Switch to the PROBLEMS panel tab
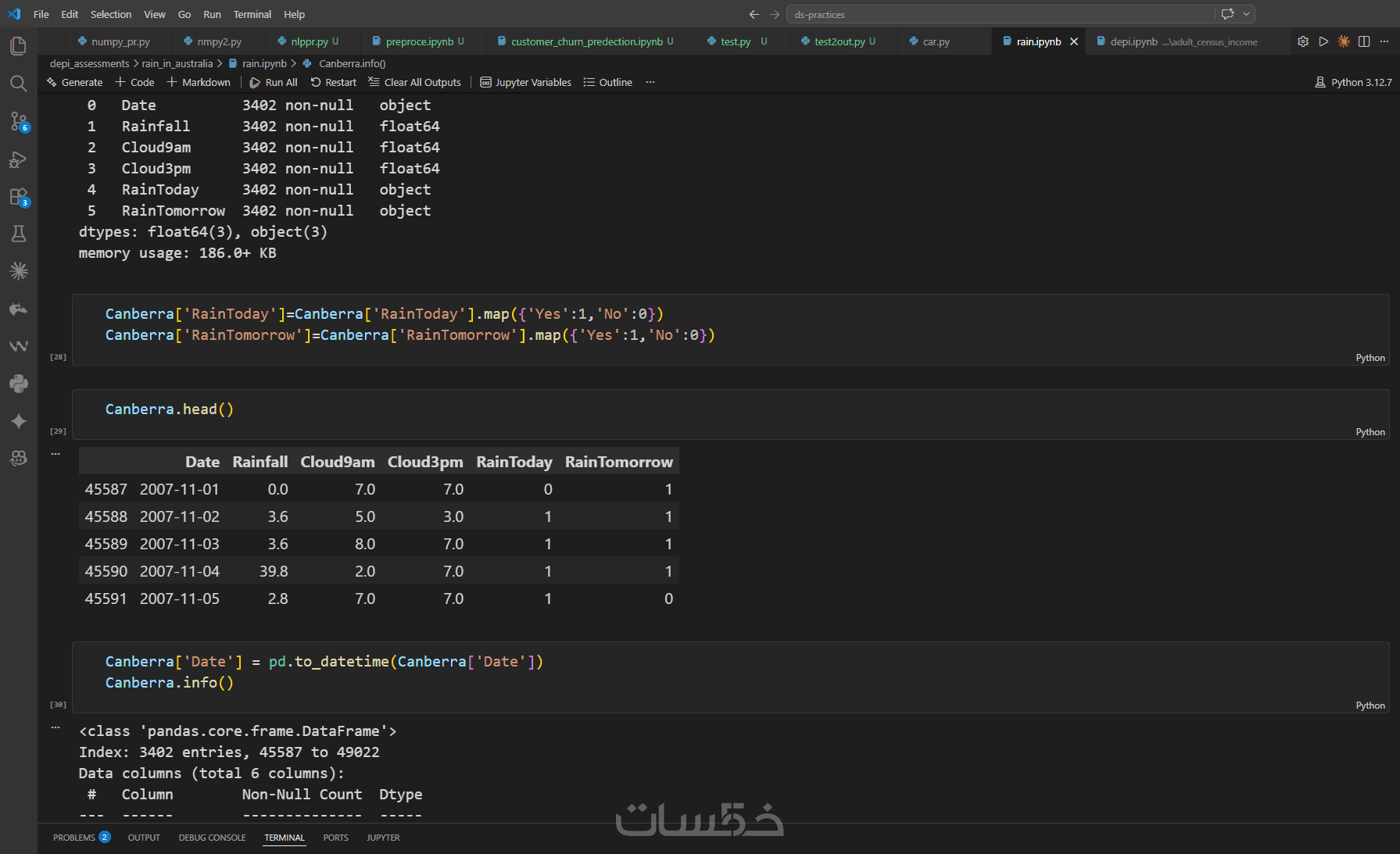 click(74, 838)
